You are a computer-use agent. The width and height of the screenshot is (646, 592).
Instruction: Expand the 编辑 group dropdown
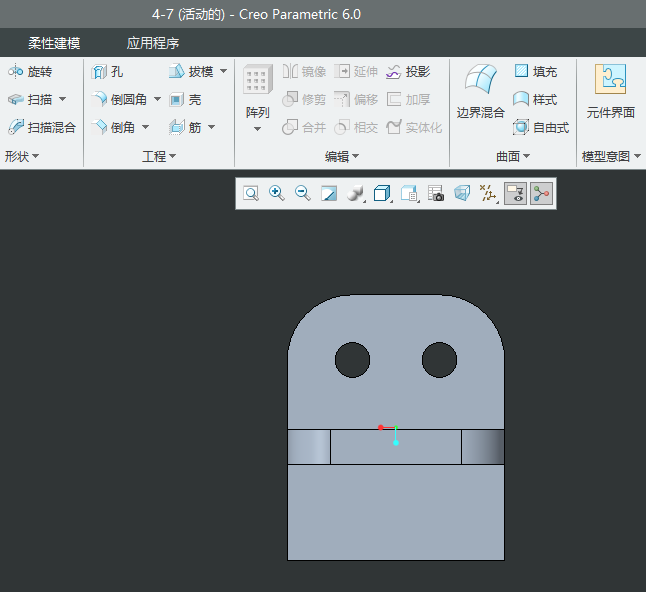pos(355,157)
